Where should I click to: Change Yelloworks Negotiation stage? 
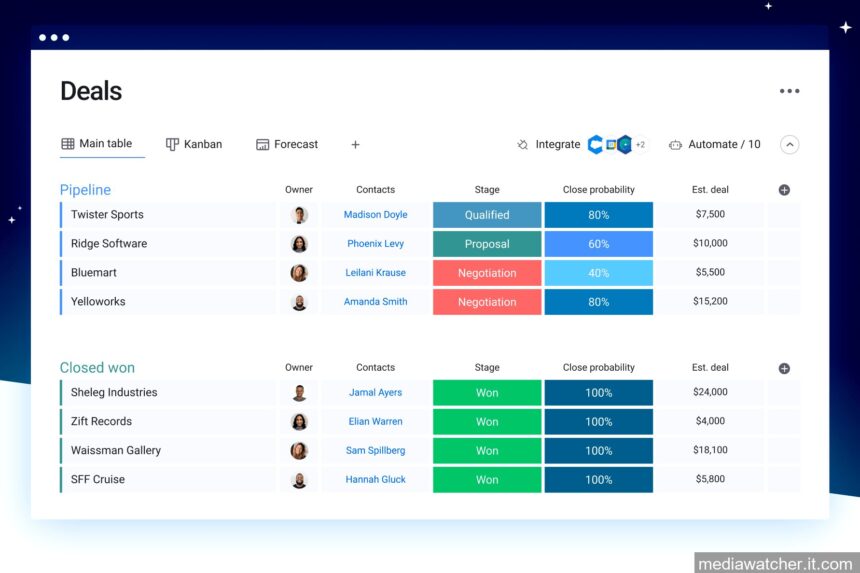pyautogui.click(x=487, y=302)
